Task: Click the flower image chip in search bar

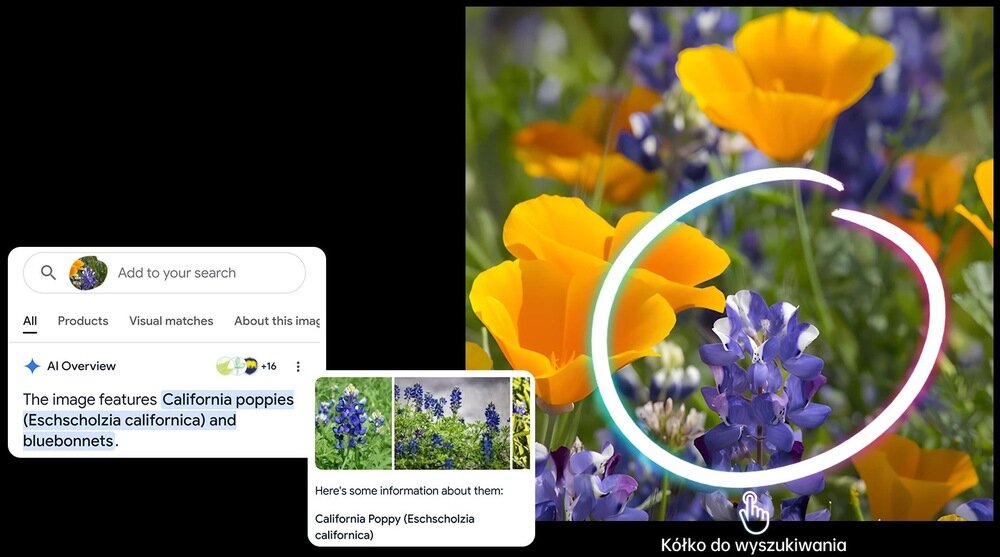Action: point(88,273)
